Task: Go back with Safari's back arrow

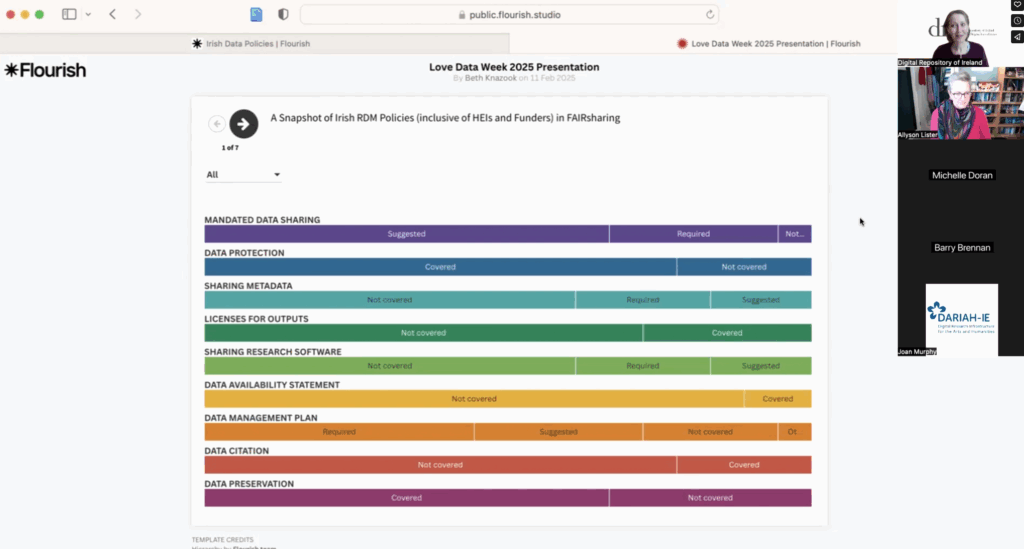Action: click(x=112, y=15)
